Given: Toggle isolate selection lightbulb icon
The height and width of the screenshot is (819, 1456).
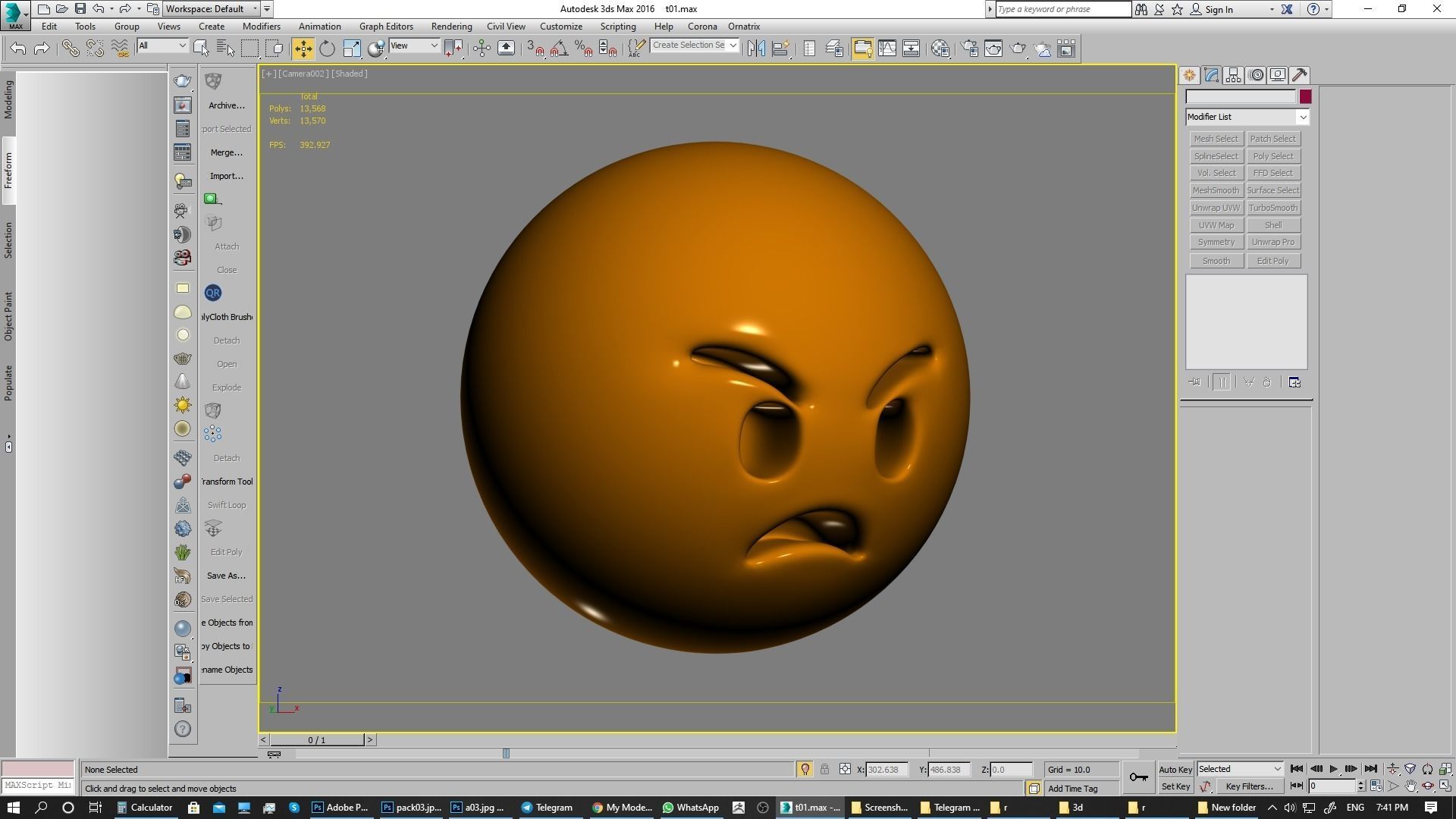Looking at the screenshot, I should coord(805,770).
